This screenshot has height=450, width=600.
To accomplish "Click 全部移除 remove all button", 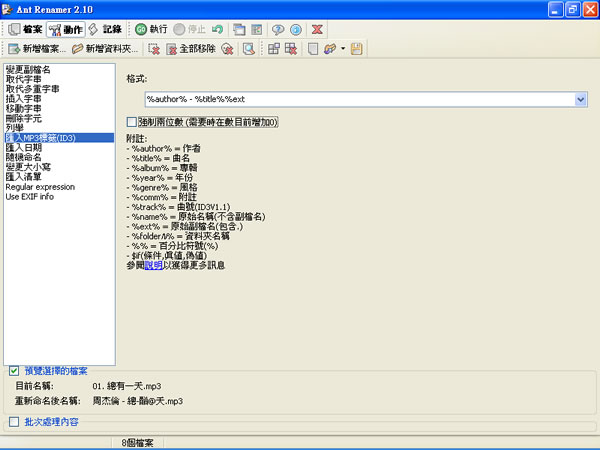I will pos(191,49).
